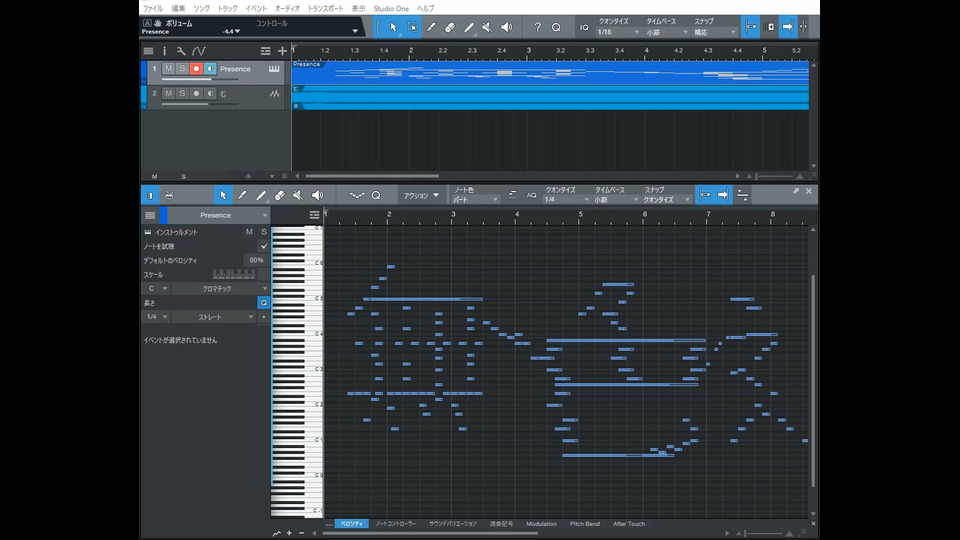Pick the Eraser tool in top toolbar

point(450,27)
